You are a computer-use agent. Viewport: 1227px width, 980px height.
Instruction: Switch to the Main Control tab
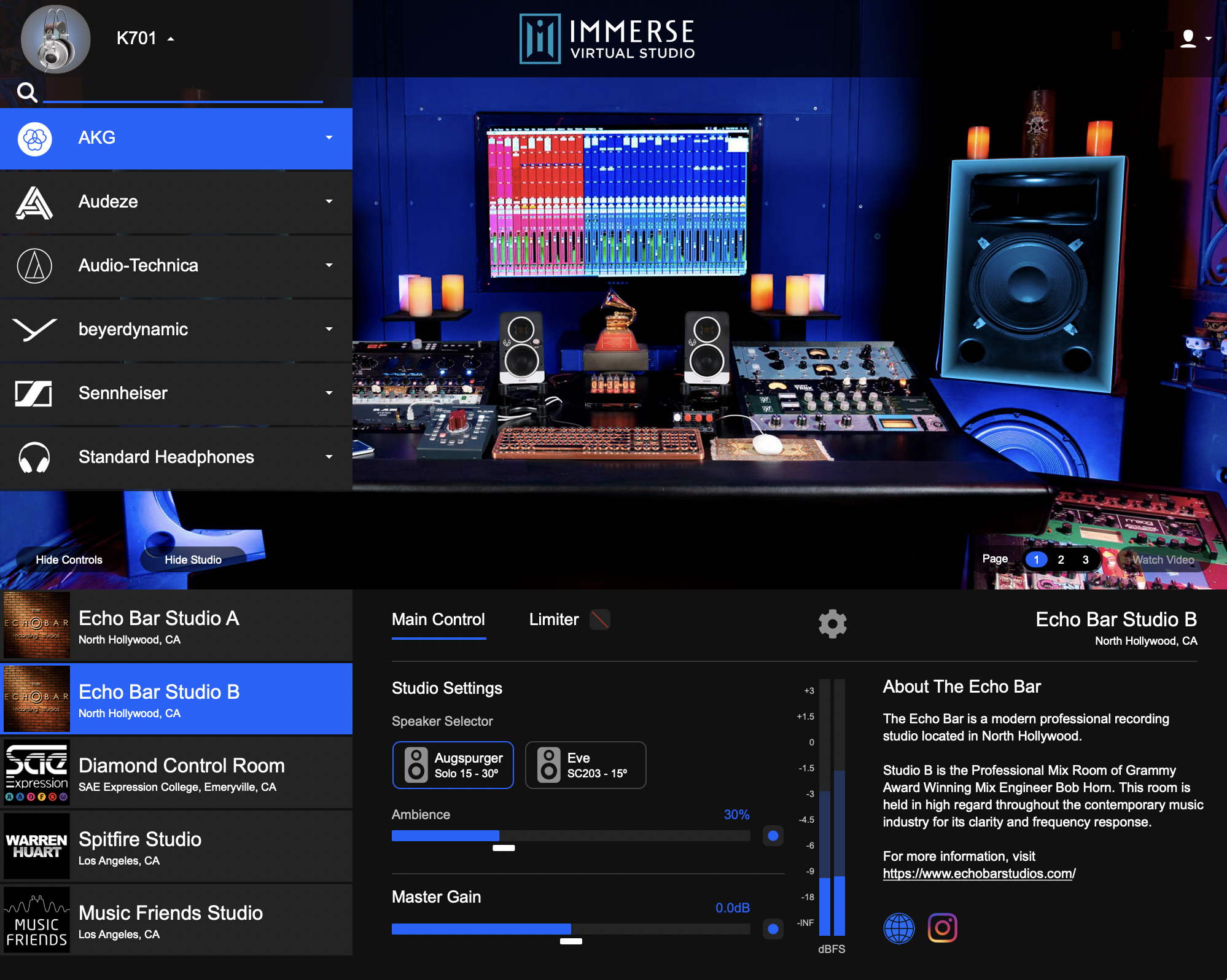pyautogui.click(x=438, y=620)
